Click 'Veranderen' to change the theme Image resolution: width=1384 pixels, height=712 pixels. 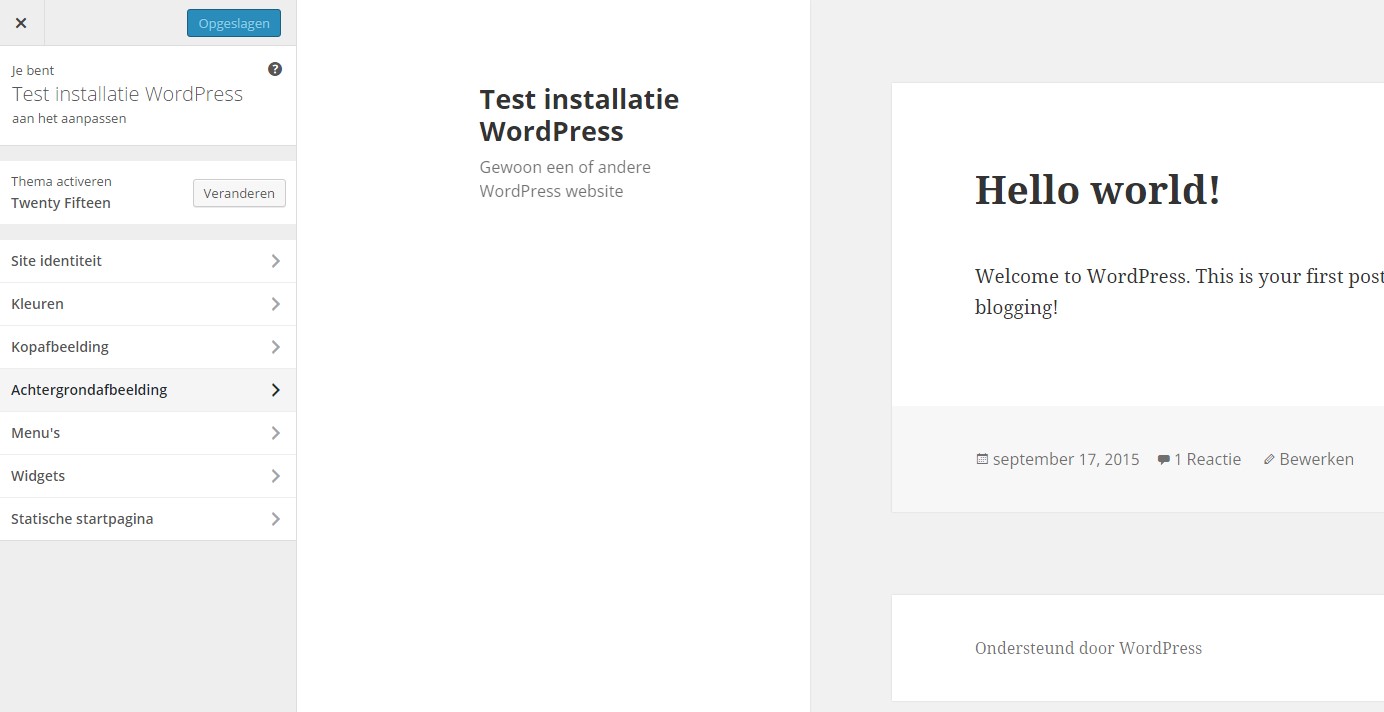239,193
